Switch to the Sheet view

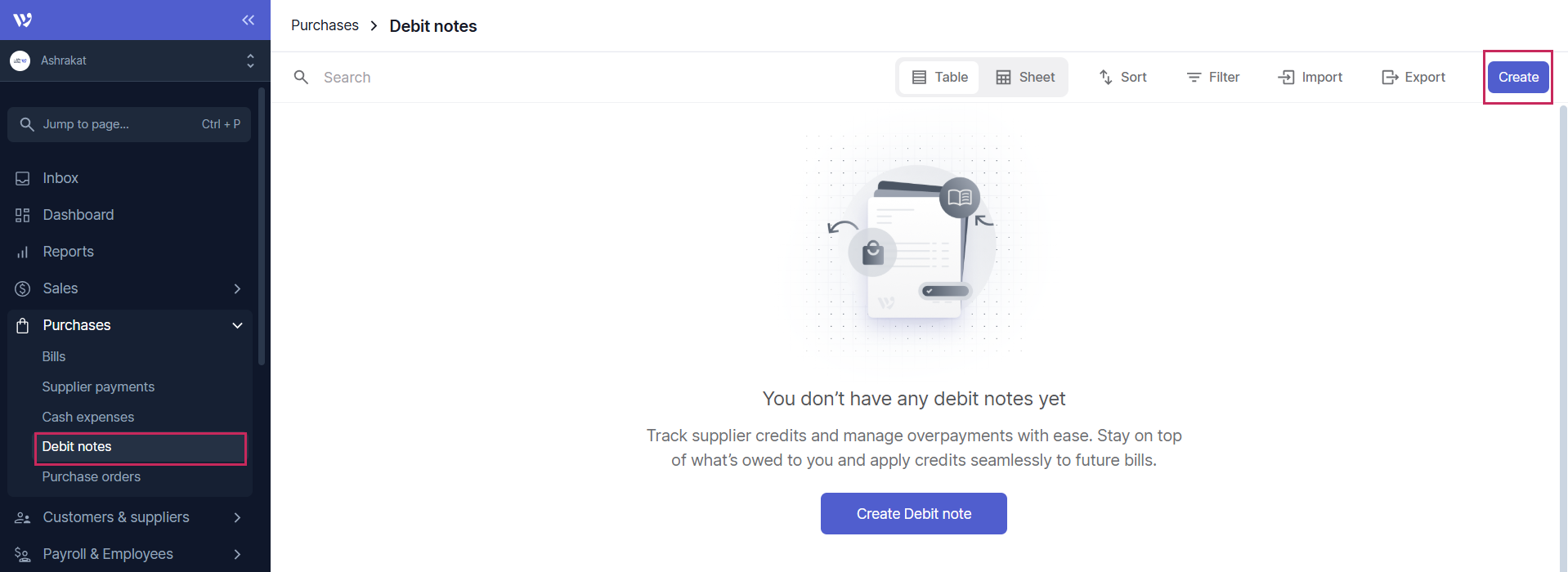pyautogui.click(x=1024, y=77)
